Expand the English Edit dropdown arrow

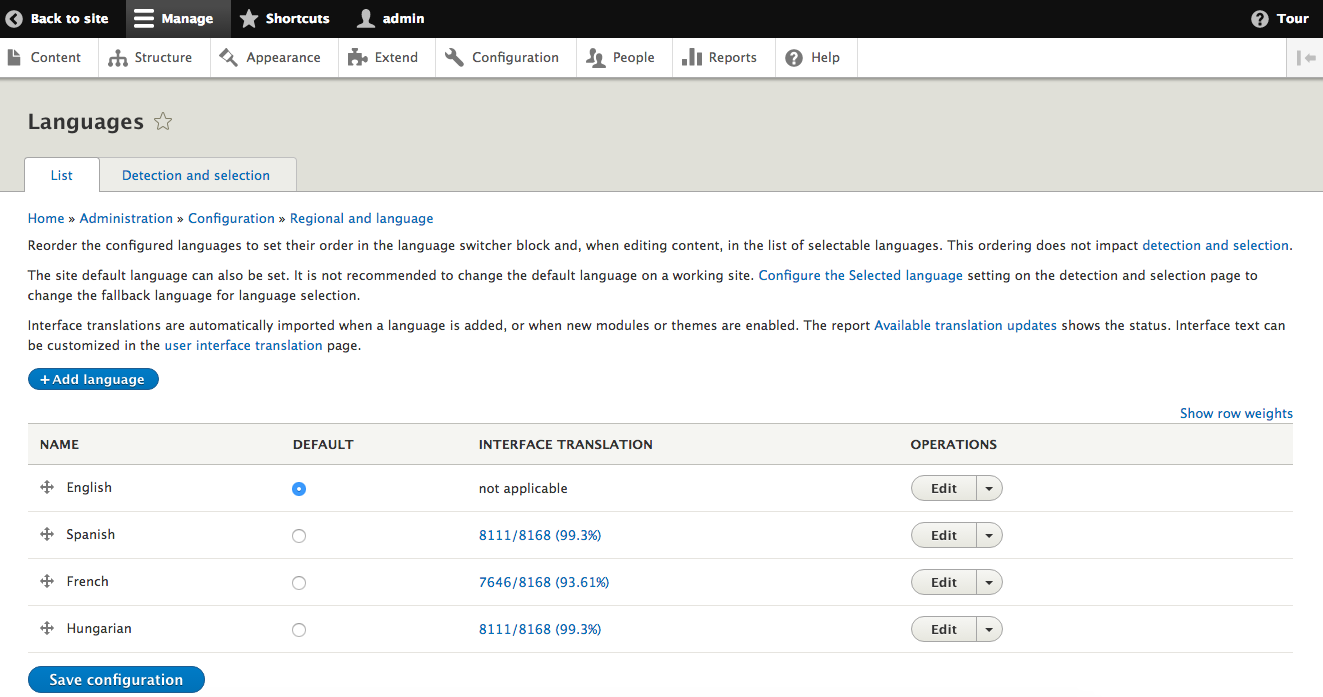point(989,489)
